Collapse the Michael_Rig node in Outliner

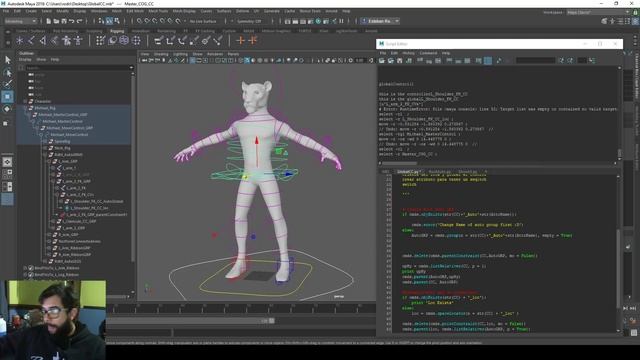point(26,108)
